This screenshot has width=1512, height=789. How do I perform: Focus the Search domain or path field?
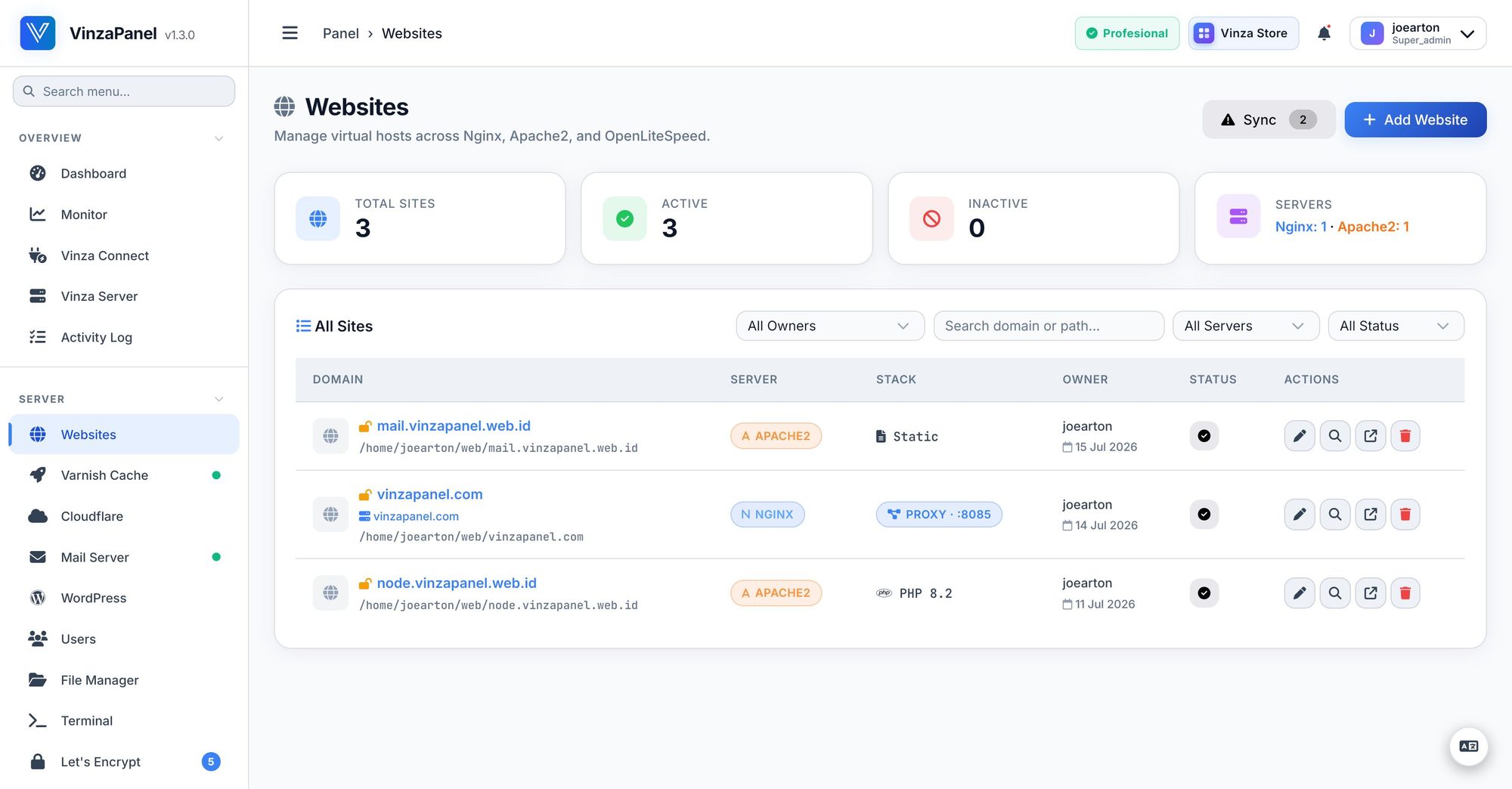[1049, 326]
